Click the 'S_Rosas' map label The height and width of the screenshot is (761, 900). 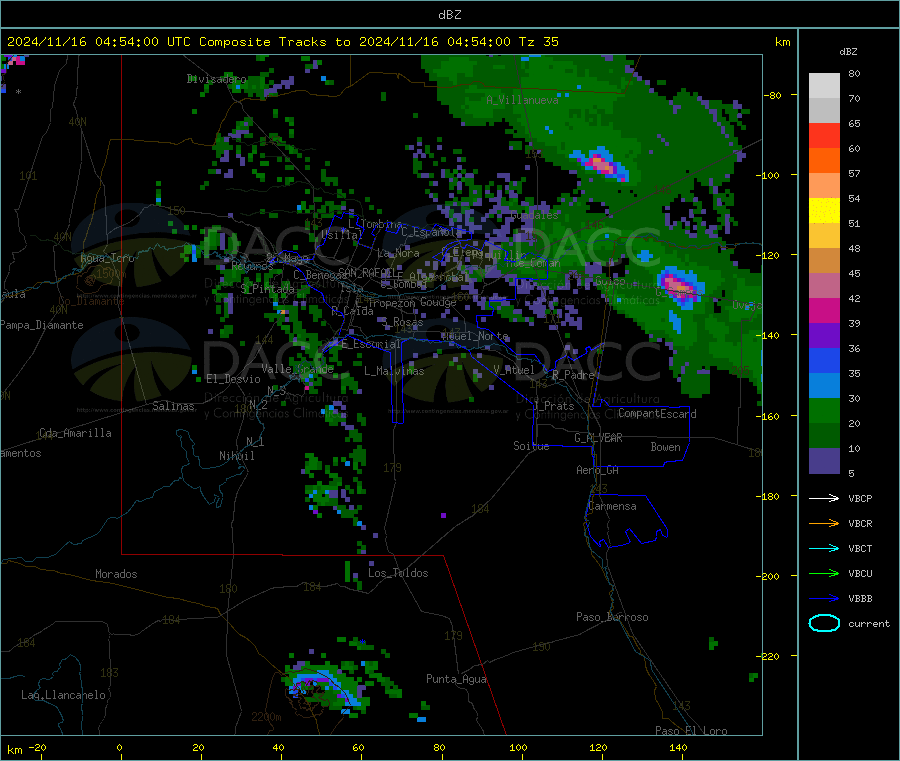[x=402, y=322]
